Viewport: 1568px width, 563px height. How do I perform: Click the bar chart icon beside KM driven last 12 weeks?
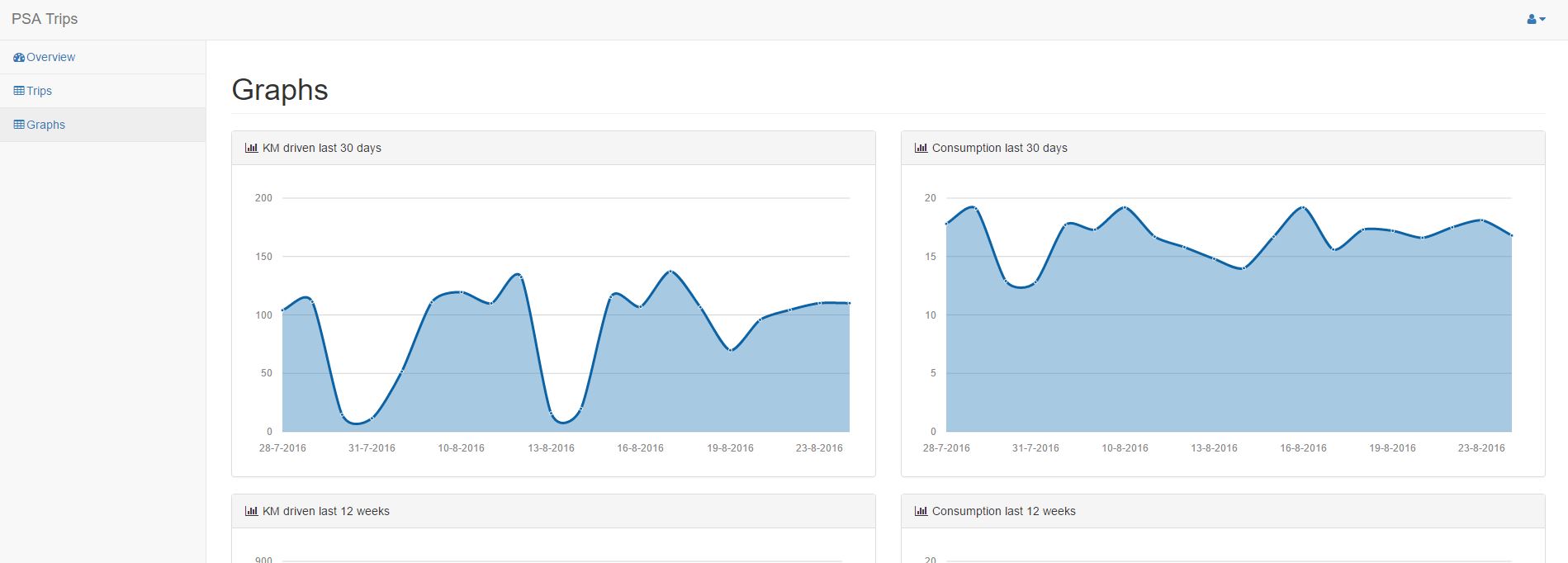[x=251, y=511]
